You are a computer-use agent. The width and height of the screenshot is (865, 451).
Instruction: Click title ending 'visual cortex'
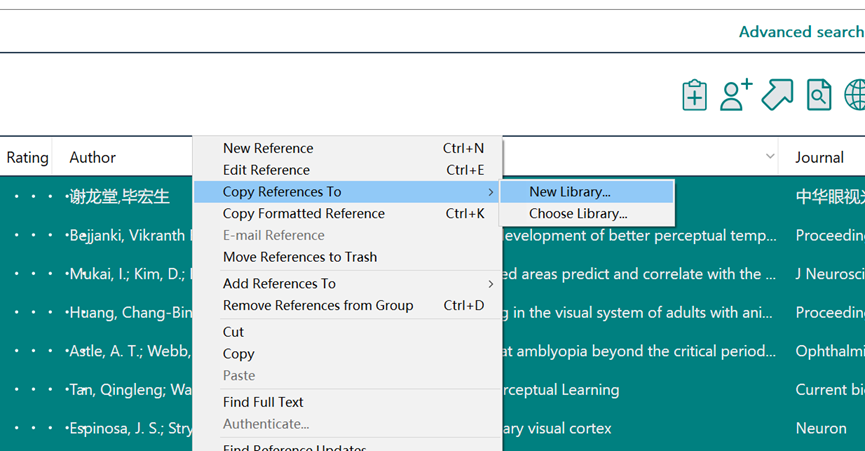pos(557,428)
